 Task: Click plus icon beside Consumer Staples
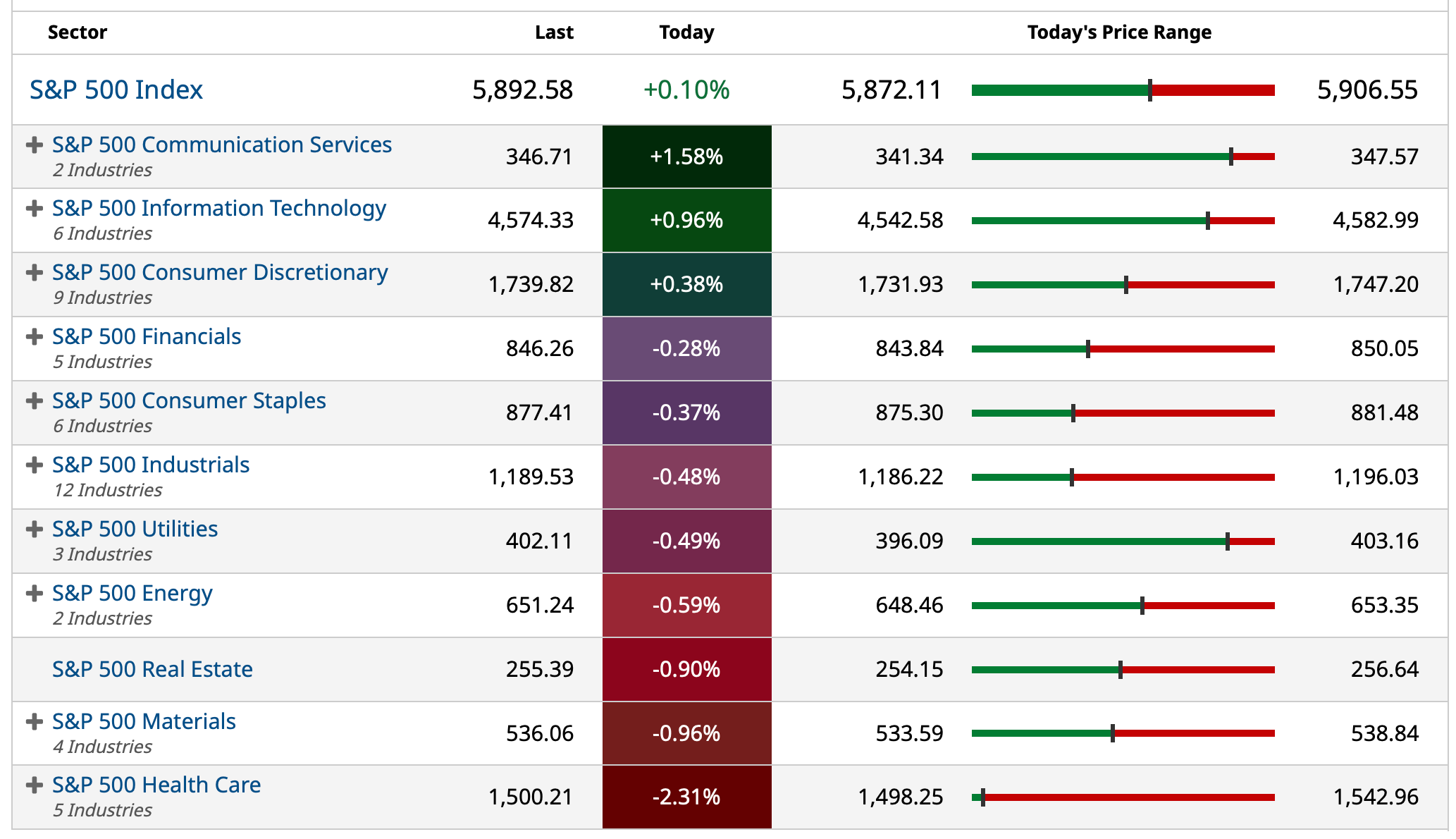tap(34, 401)
